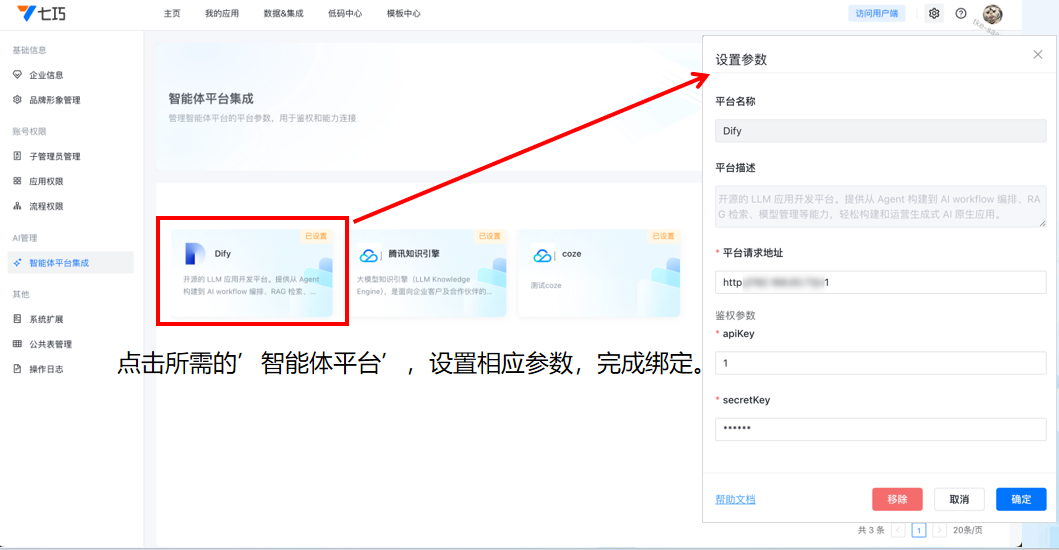This screenshot has width=1059, height=550.
Task: Open 系统扩展 in sidebar
Action: (46, 319)
